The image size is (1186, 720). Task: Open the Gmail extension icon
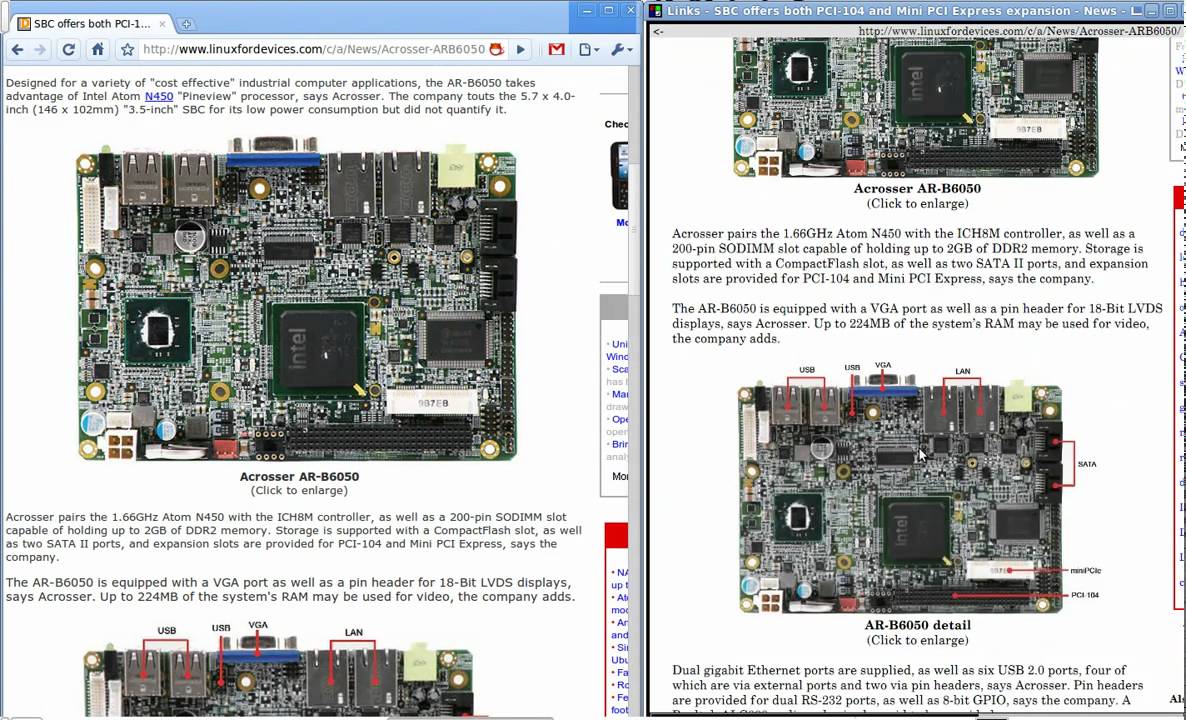coord(557,49)
